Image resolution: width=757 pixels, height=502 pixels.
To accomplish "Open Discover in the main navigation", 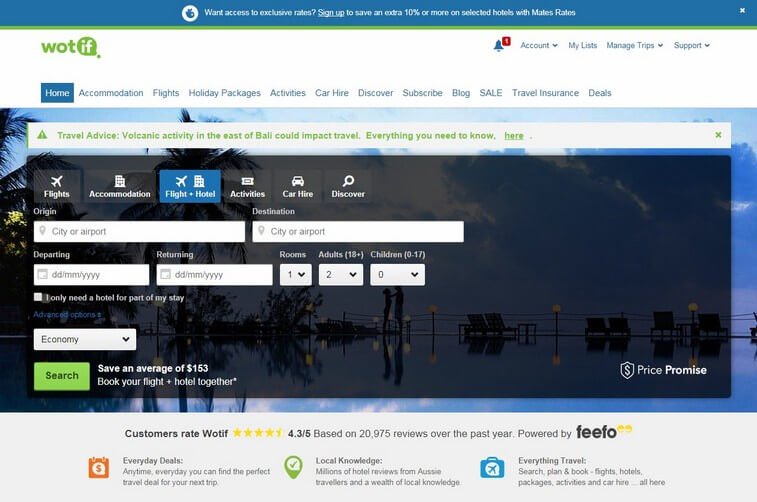I will tap(376, 93).
